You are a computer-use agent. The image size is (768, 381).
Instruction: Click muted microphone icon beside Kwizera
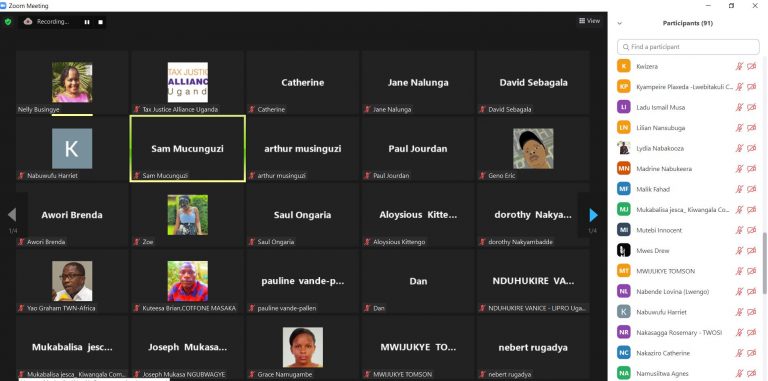(x=739, y=66)
